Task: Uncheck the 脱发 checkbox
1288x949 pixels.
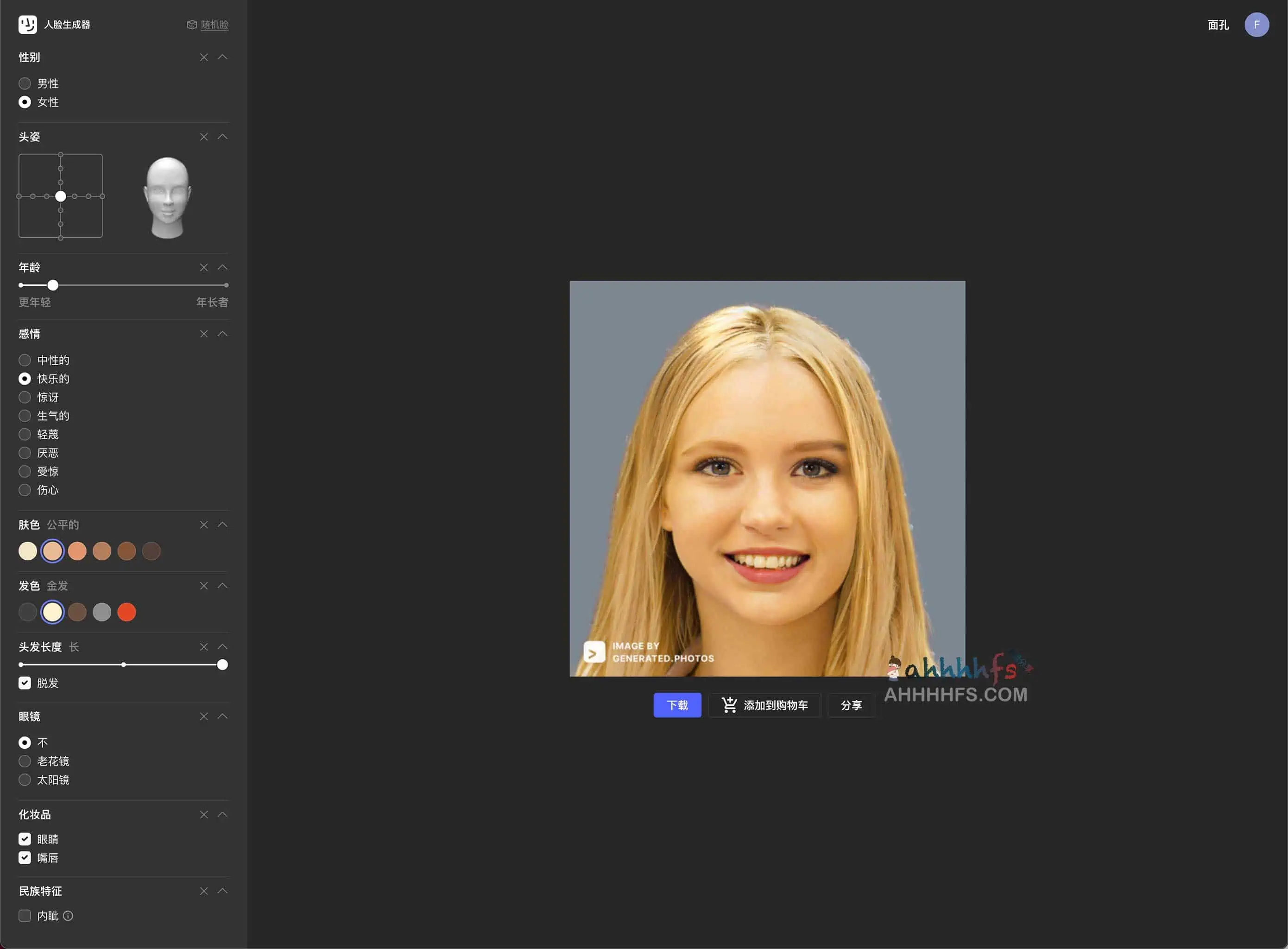Action: pyautogui.click(x=25, y=683)
